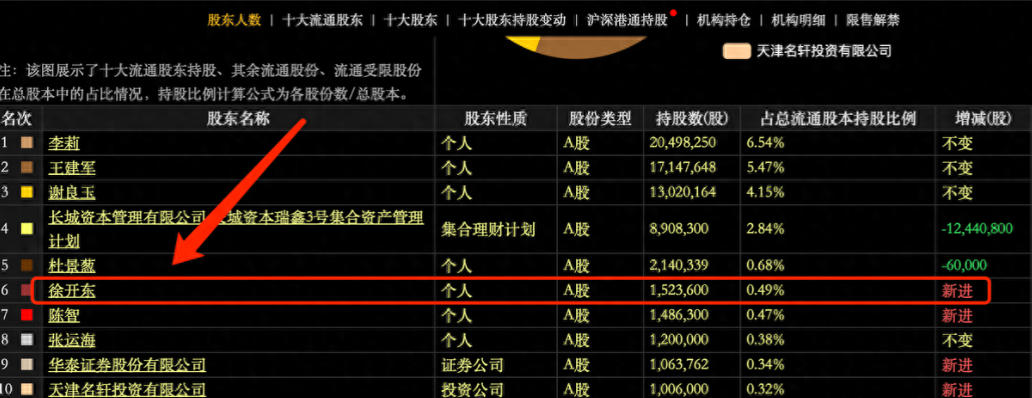Image resolution: width=1032 pixels, height=398 pixels.
Task: Click shareholder link 徐开东
Action: pyautogui.click(x=72, y=291)
